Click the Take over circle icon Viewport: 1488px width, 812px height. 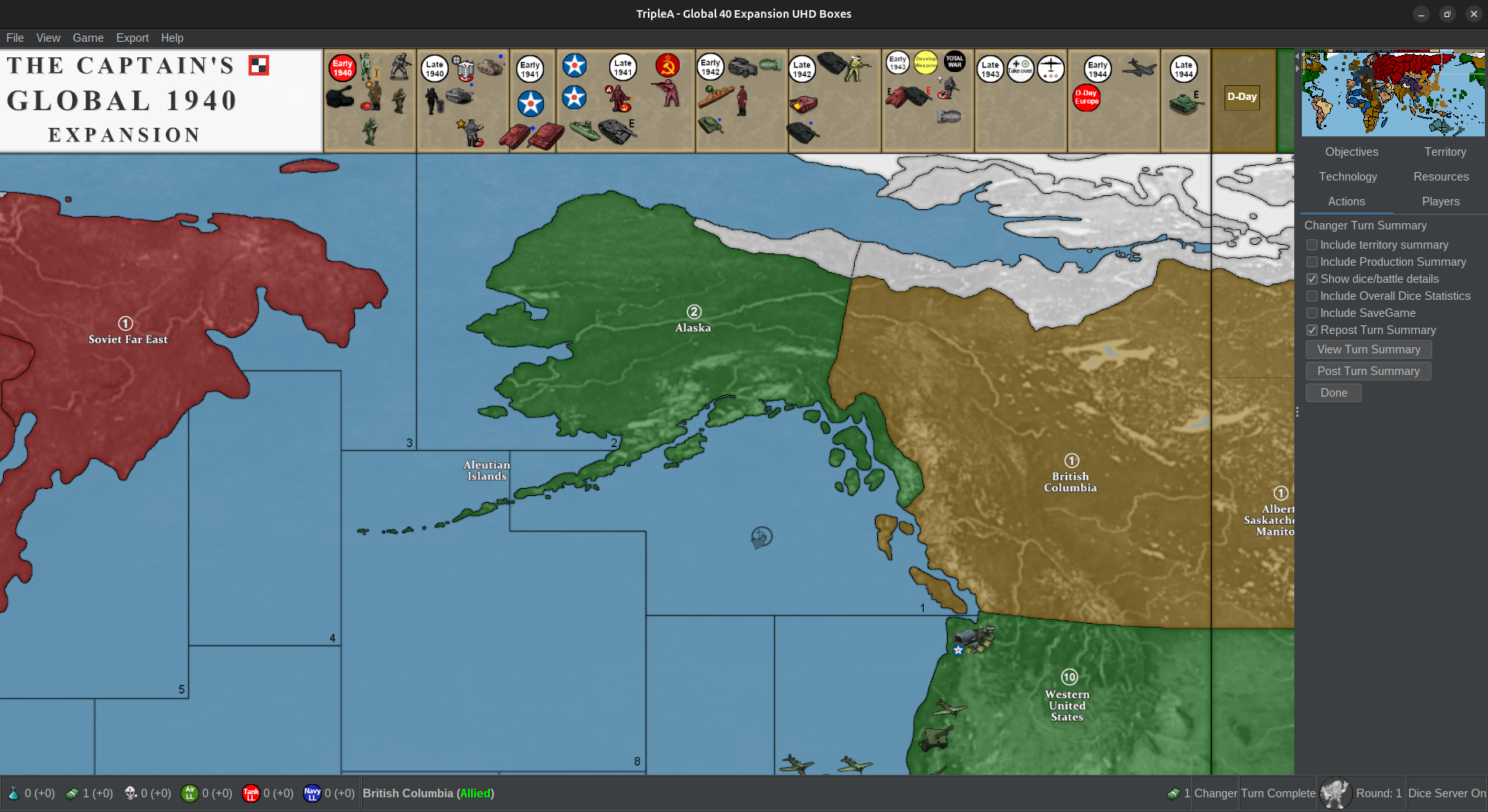coord(1020,68)
